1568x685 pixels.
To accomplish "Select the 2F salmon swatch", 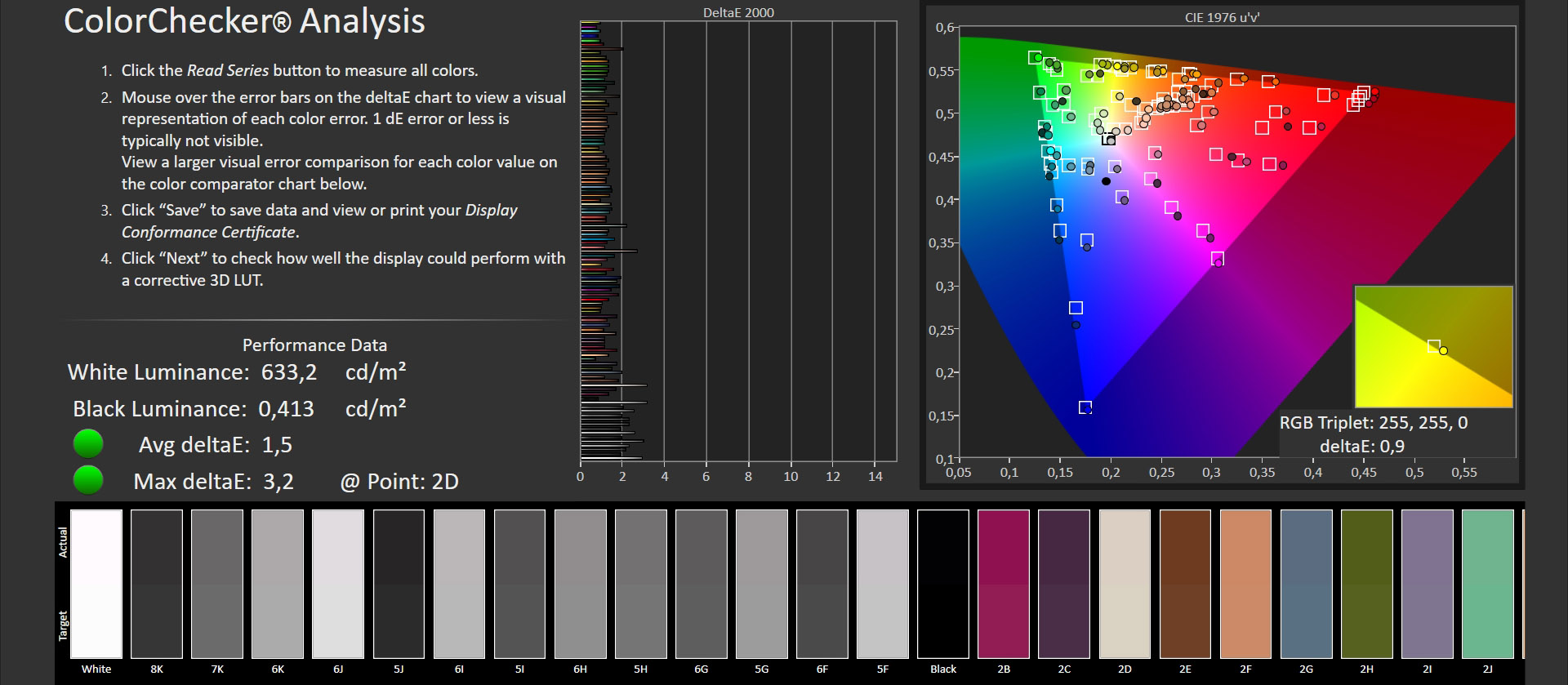I will point(1245,584).
